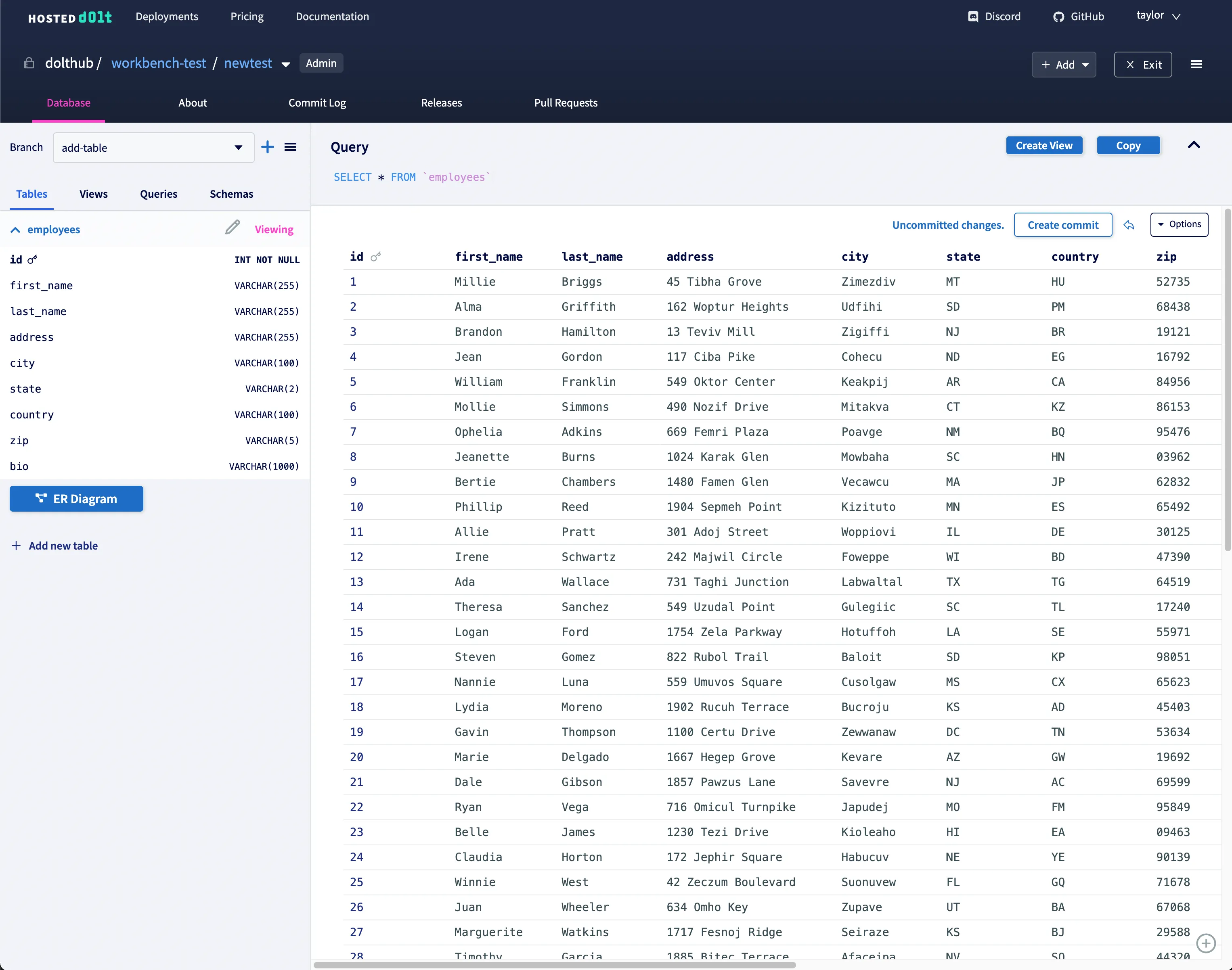Click the undo arrow next to Create commit
This screenshot has width=1232, height=970.
[1129, 226]
